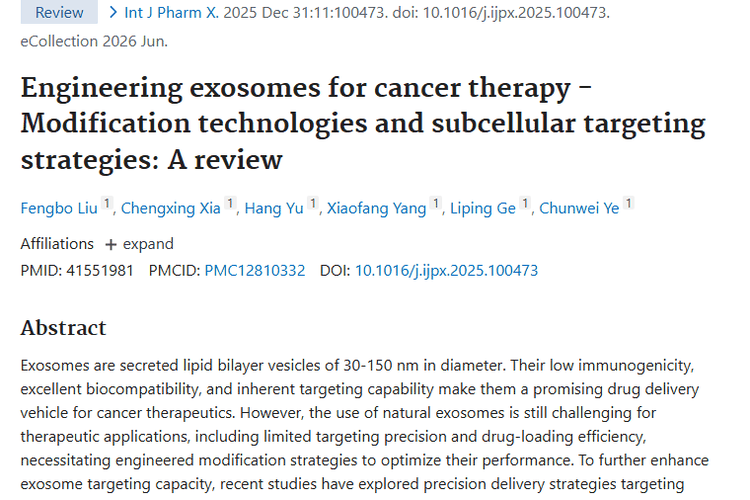Click affiliation superscript 1 after Xiaofang Yang
This screenshot has width=750, height=500.
point(436,204)
